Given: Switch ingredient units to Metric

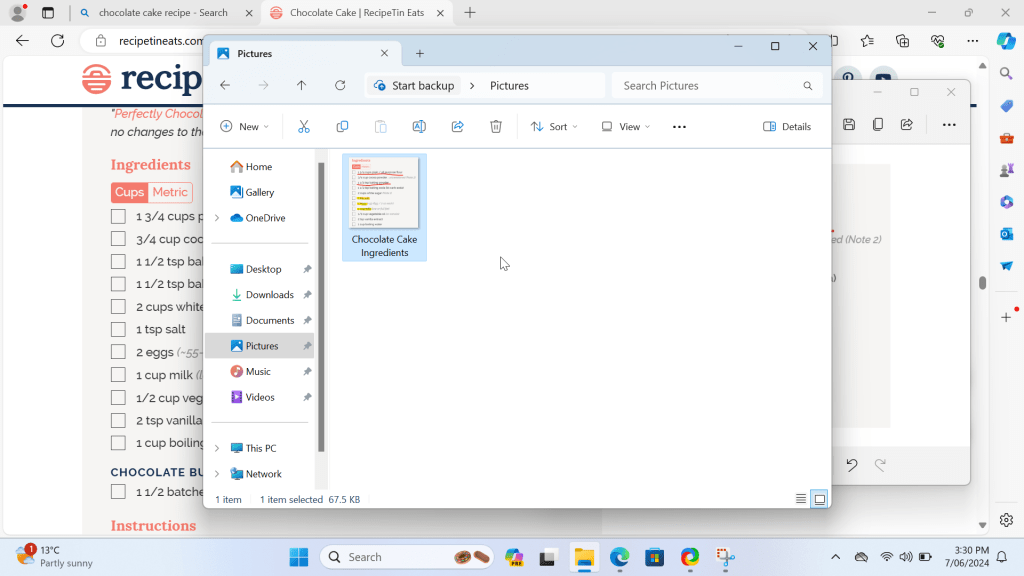Looking at the screenshot, I should (170, 192).
